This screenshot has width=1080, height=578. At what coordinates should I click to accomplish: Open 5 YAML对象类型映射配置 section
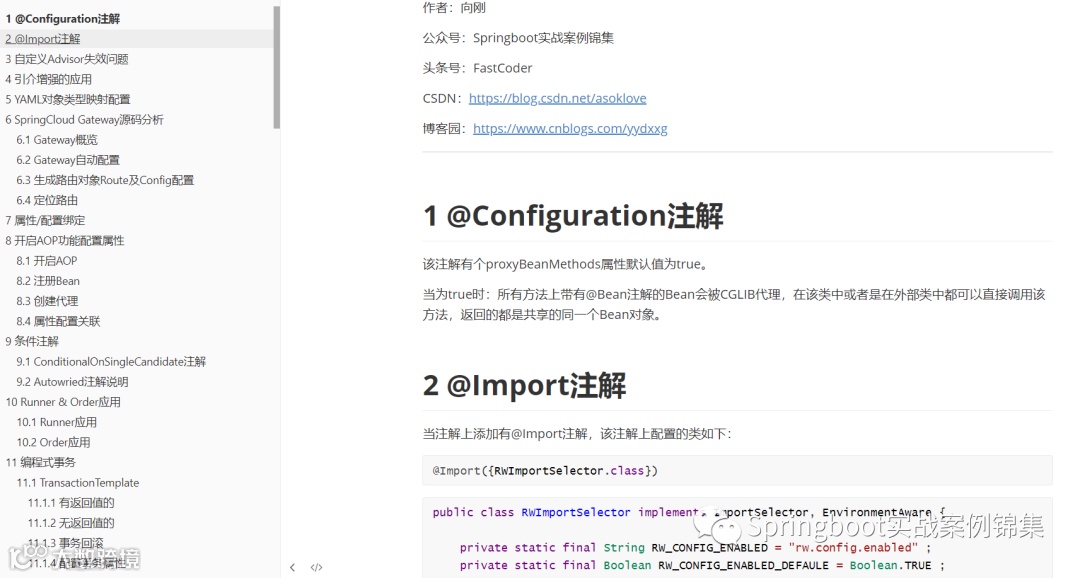pos(68,99)
